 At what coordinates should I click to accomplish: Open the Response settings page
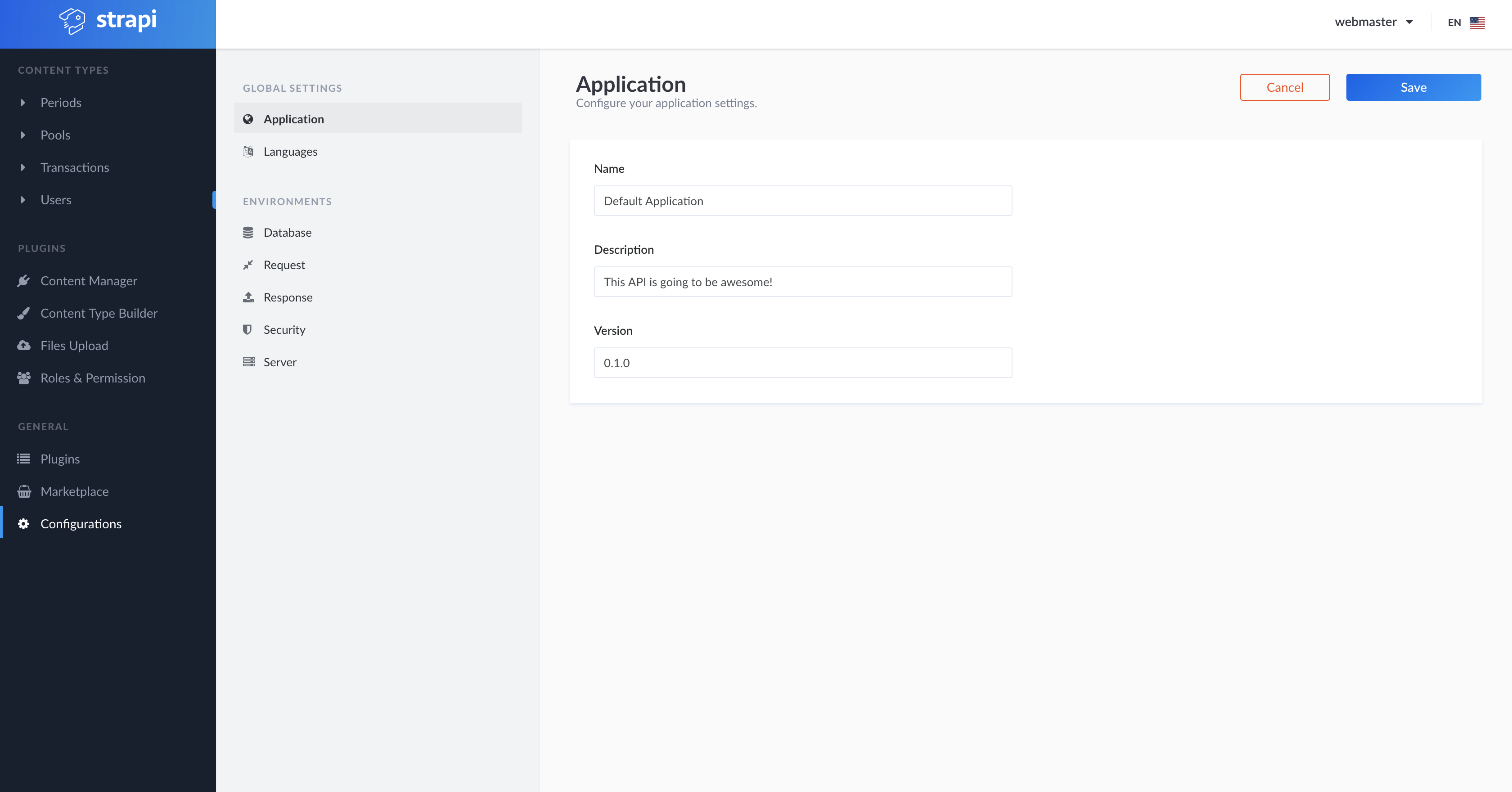coord(288,297)
